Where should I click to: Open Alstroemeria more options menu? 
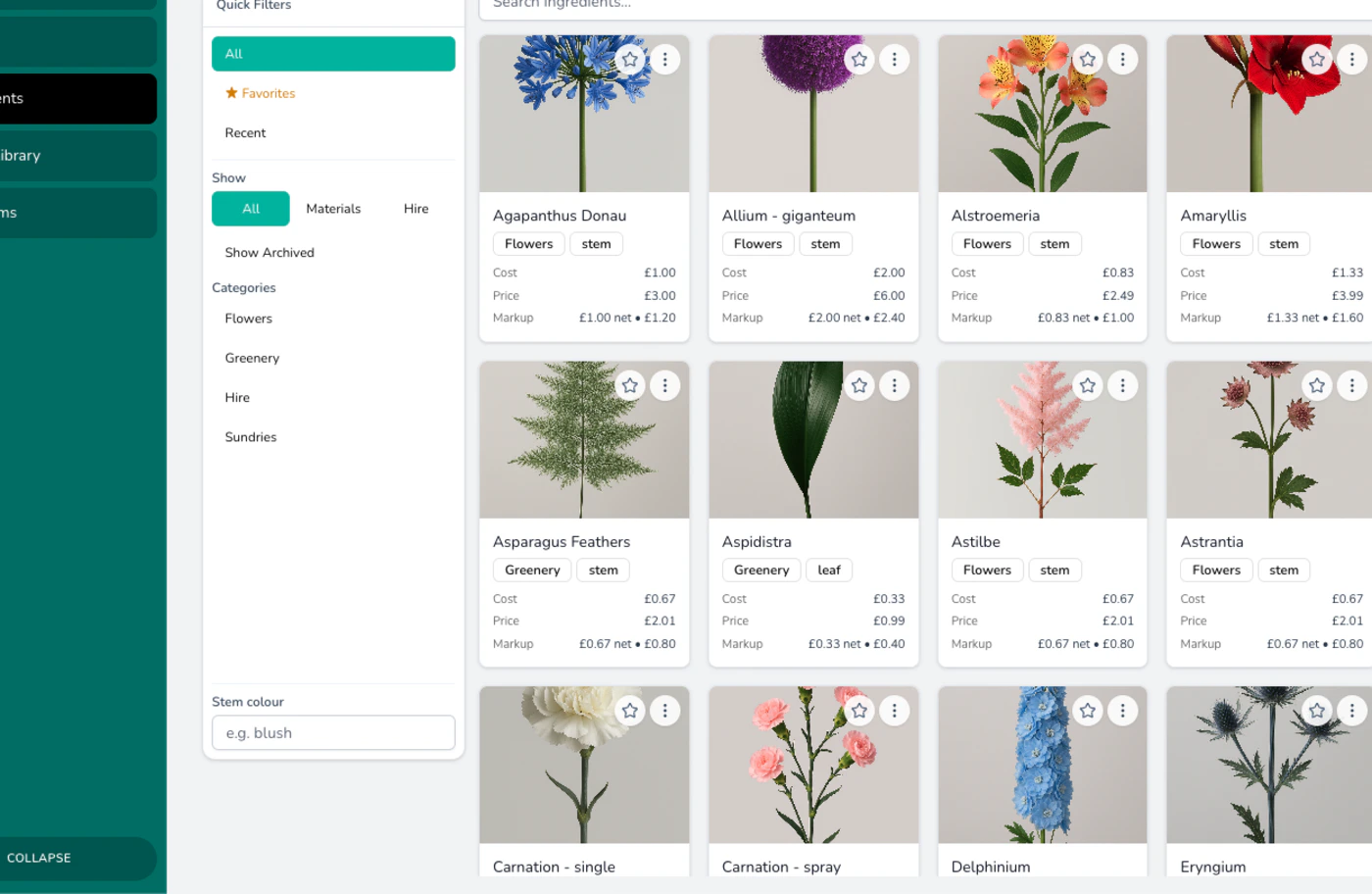(x=1123, y=60)
